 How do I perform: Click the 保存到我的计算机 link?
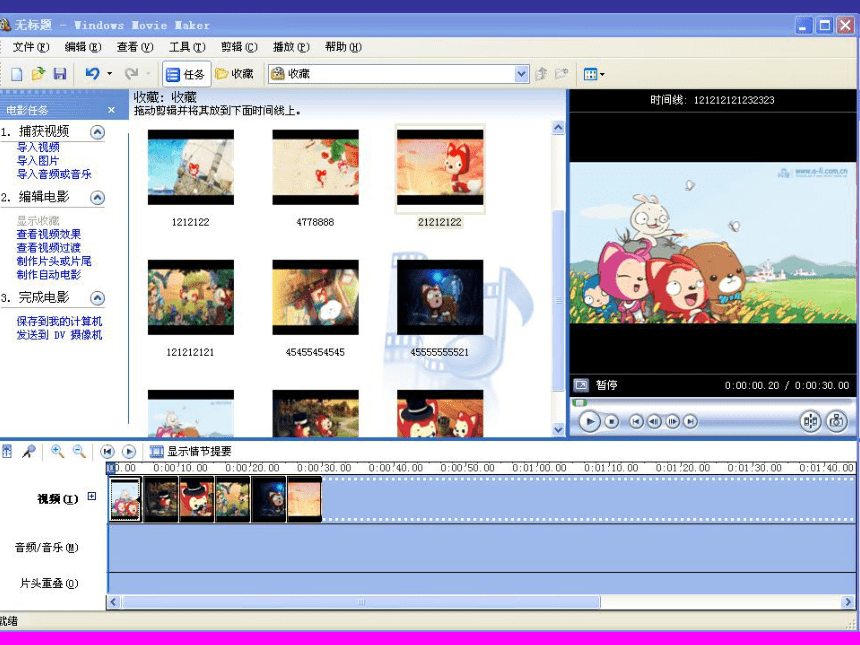click(59, 321)
